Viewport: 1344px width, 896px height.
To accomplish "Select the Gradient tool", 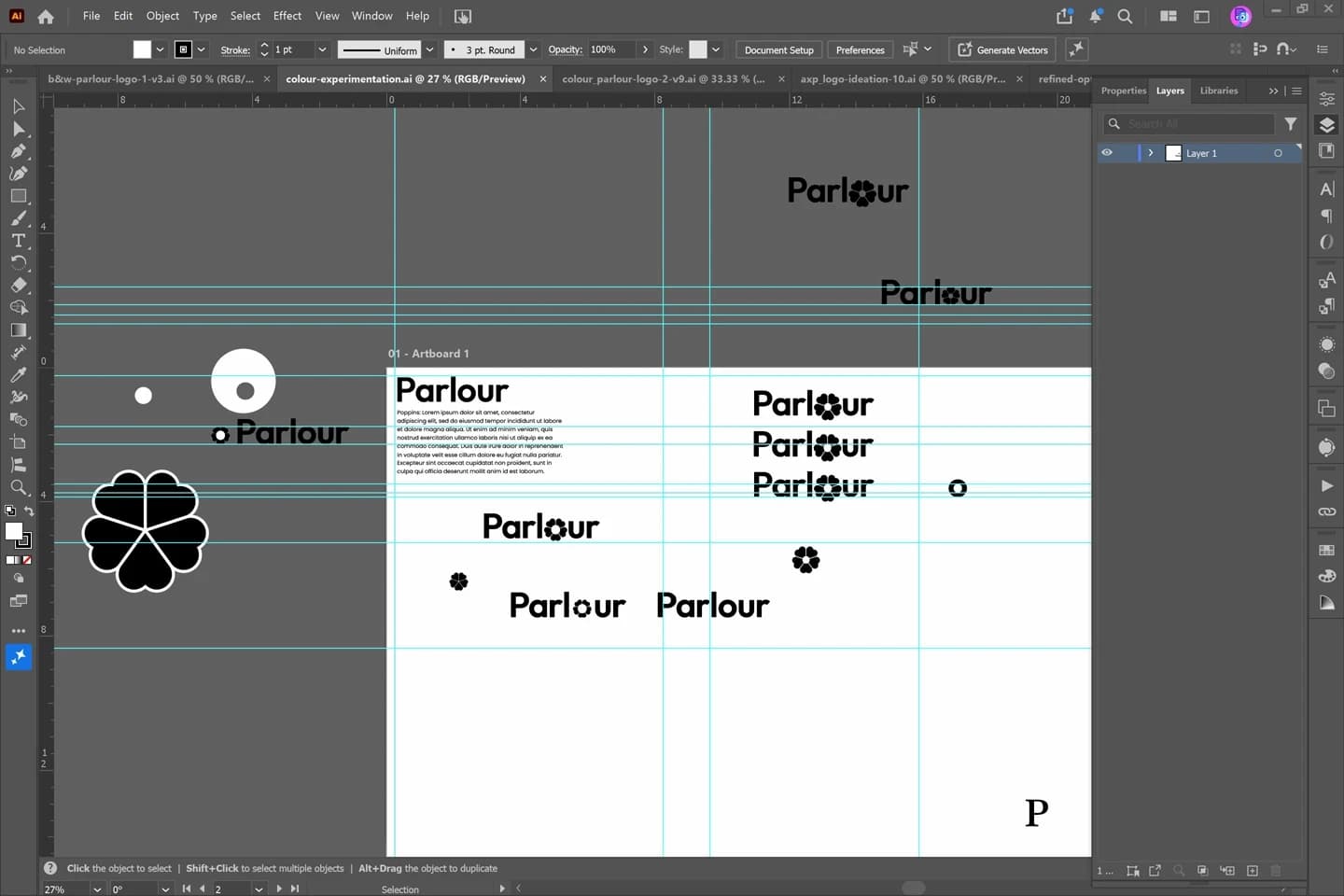I will pyautogui.click(x=19, y=330).
